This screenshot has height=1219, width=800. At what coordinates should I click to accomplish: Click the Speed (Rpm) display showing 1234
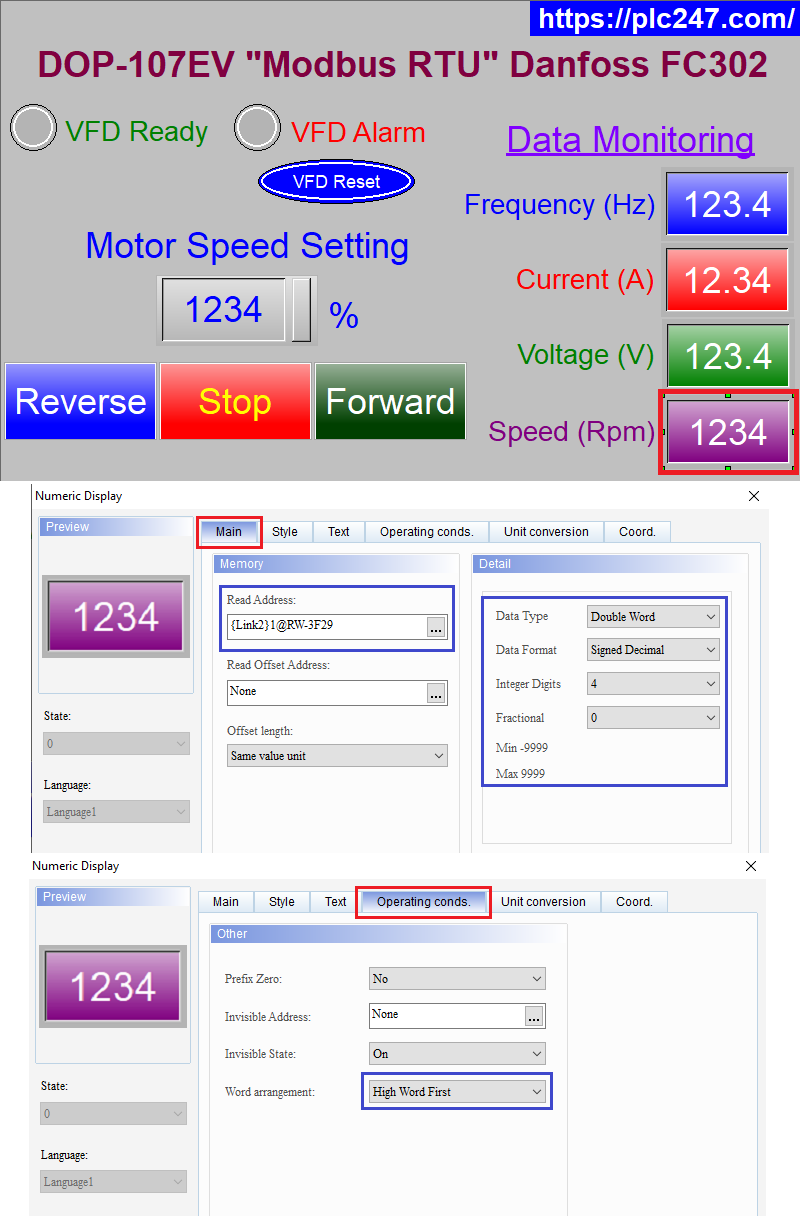(x=727, y=431)
